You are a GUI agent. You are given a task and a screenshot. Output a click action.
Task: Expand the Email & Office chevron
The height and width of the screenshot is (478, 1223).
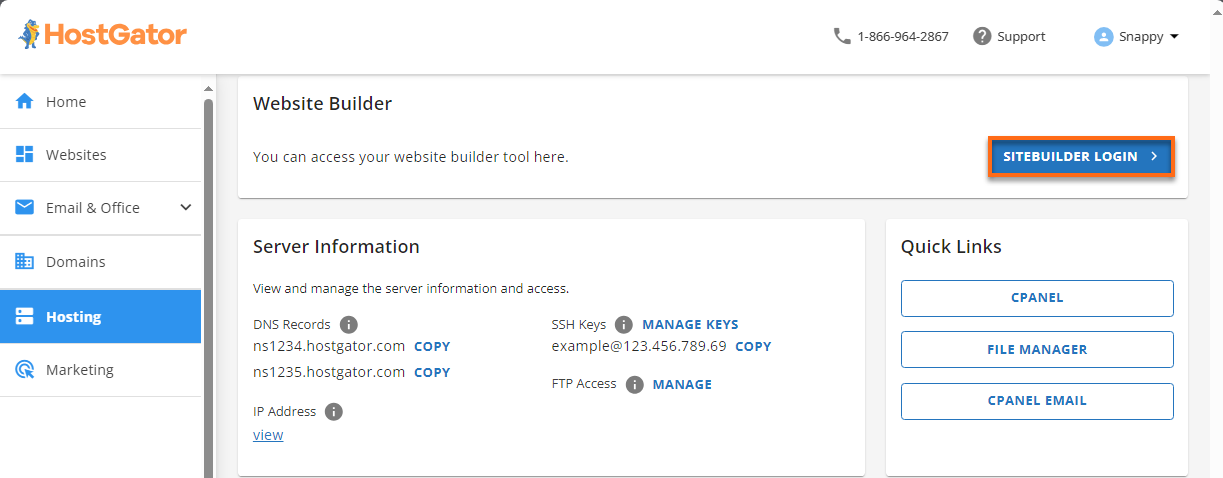[x=185, y=208]
